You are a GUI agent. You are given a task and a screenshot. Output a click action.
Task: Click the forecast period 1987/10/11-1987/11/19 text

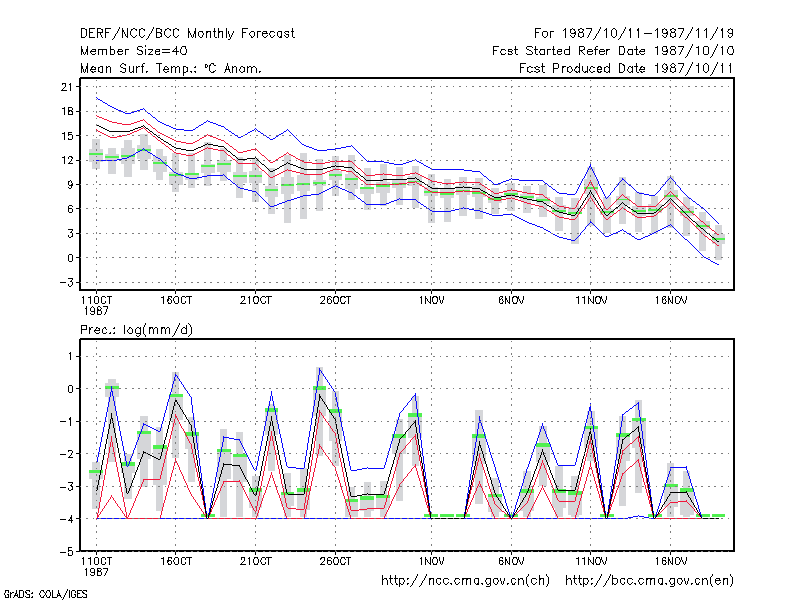[x=648, y=34]
